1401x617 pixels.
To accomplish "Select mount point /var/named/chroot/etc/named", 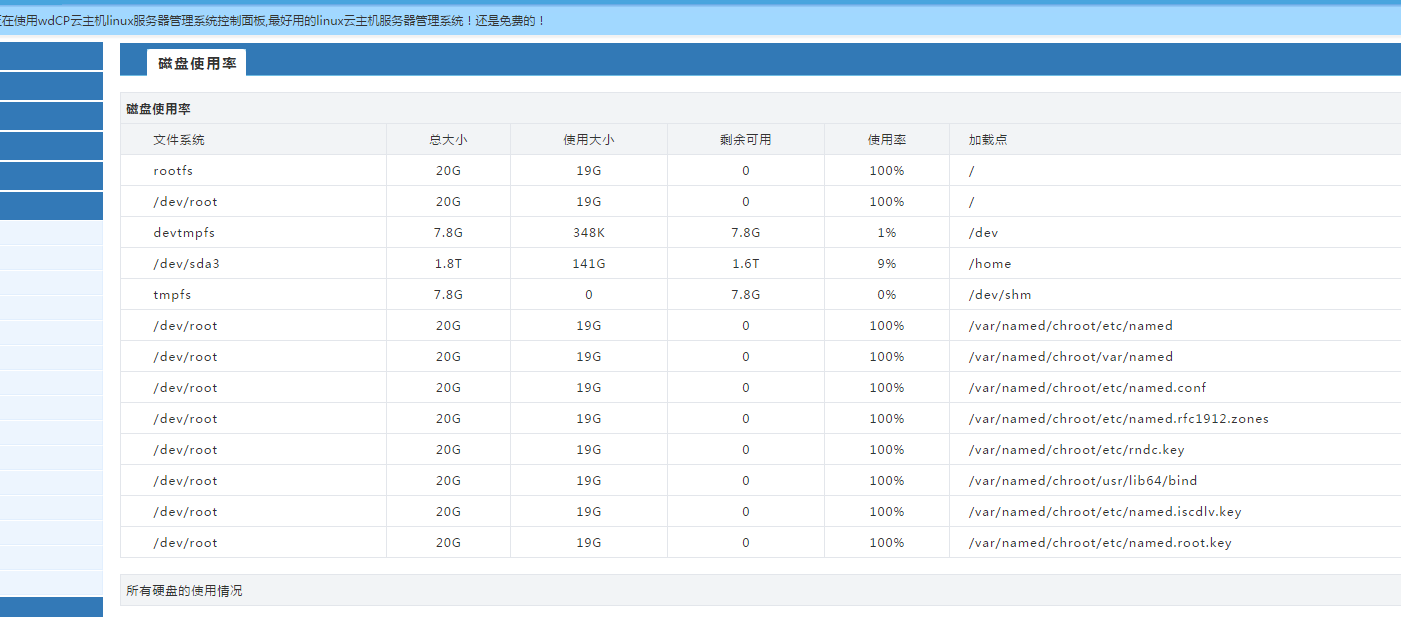I will (x=1070, y=326).
